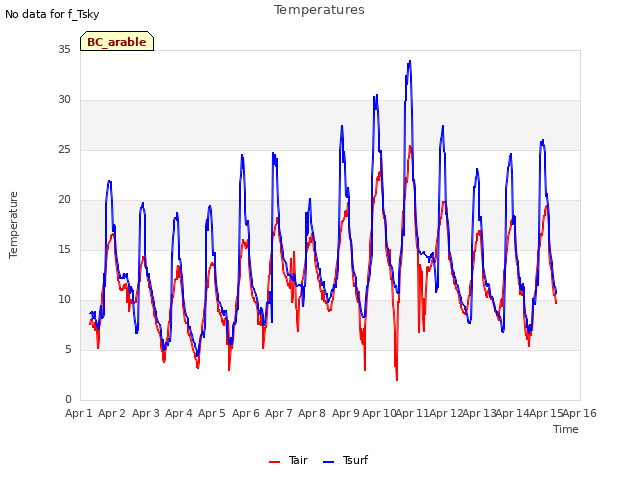Click the Apr 11 x-axis label

pos(413,413)
